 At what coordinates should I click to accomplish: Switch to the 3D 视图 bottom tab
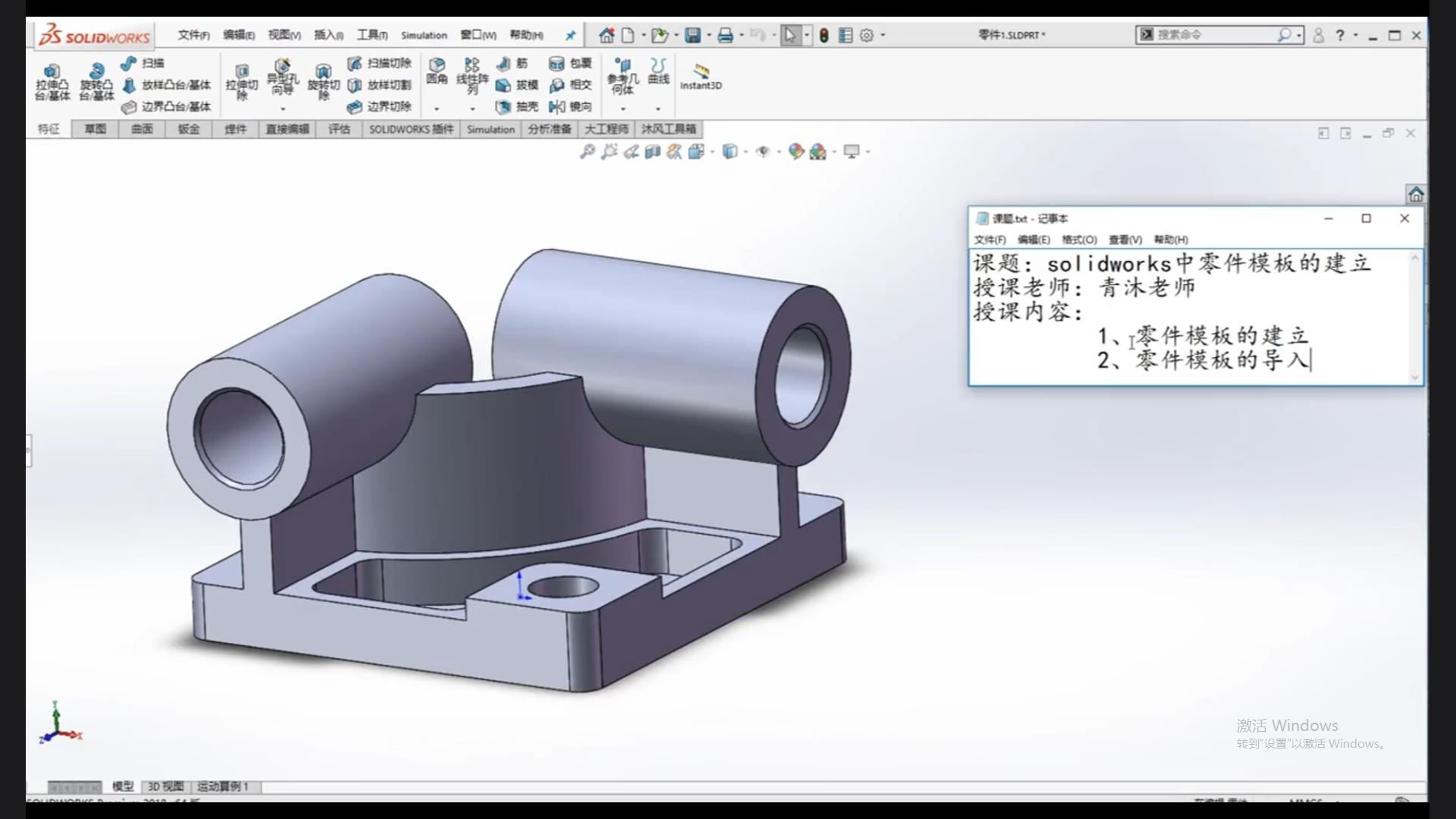[165, 786]
